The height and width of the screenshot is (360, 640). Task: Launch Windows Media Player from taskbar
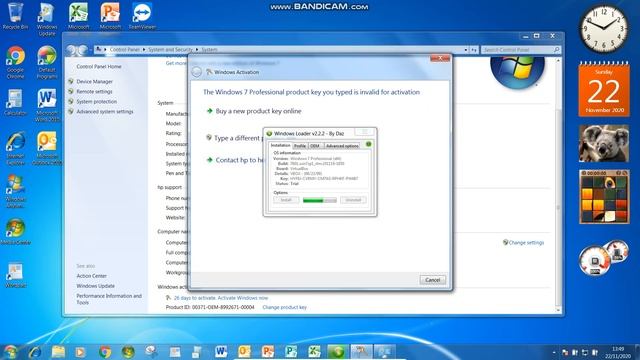click(80, 352)
